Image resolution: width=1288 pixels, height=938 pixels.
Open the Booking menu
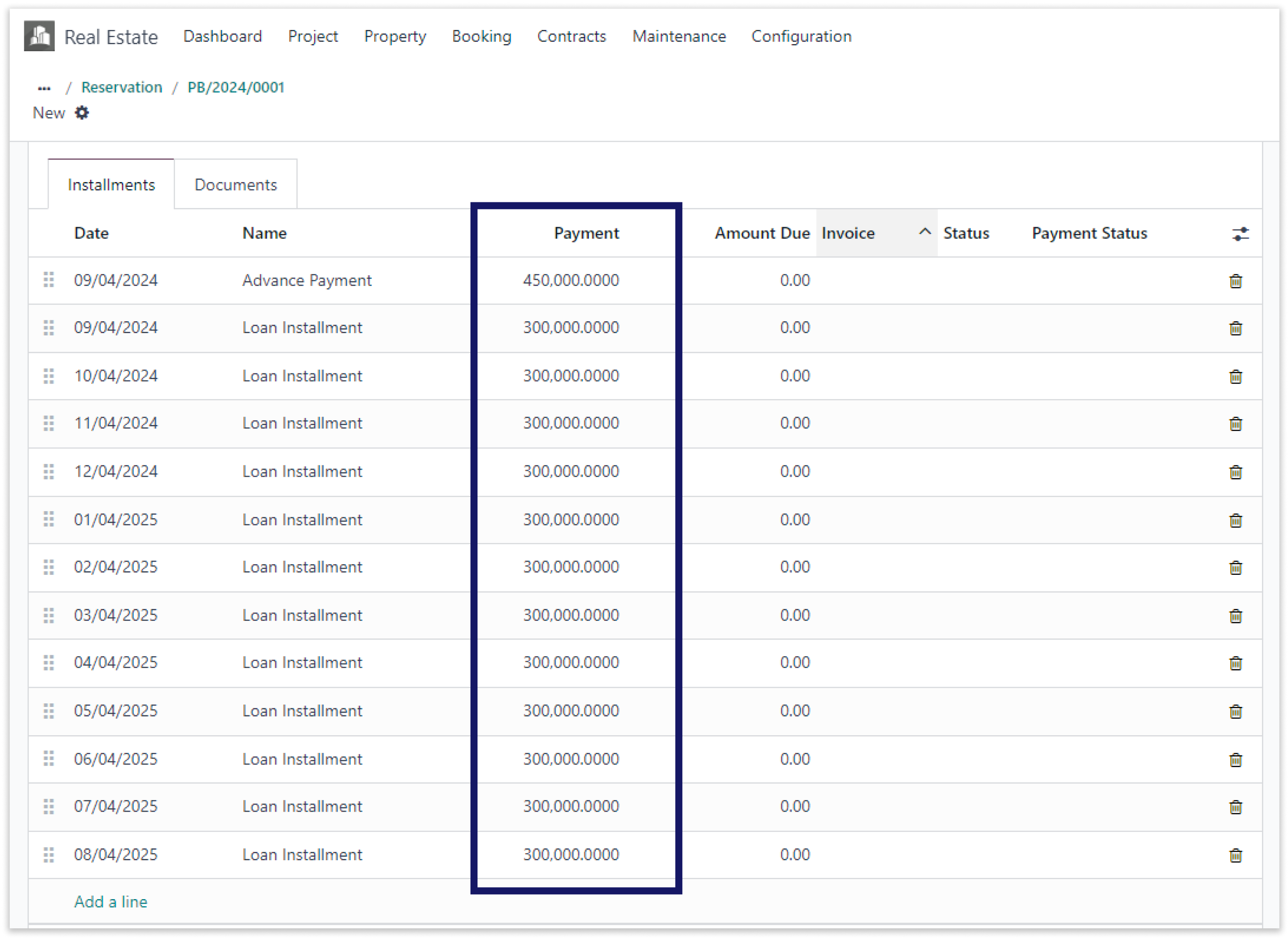coord(481,36)
